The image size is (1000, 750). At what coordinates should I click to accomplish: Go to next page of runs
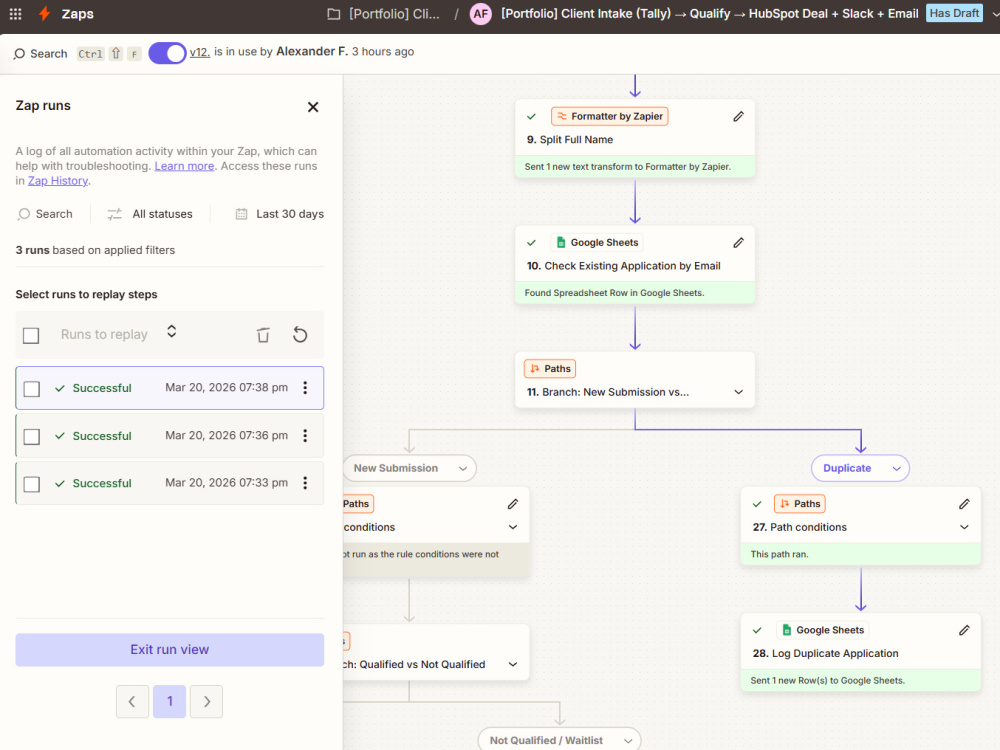pyautogui.click(x=207, y=702)
